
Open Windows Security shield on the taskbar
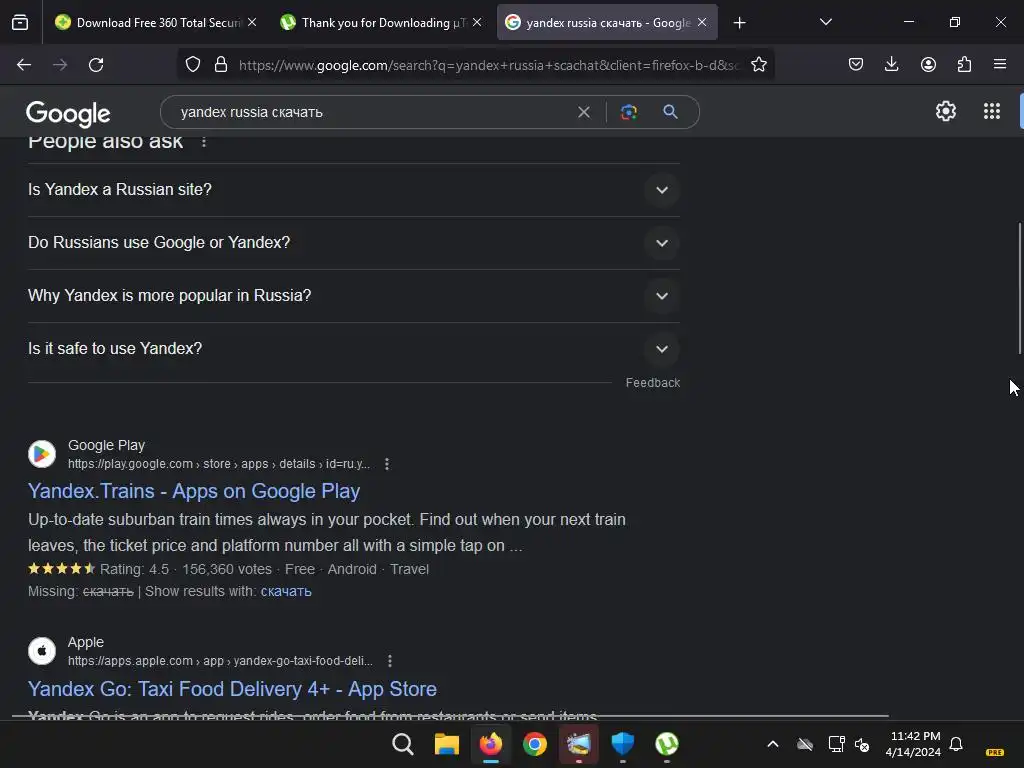tap(622, 744)
